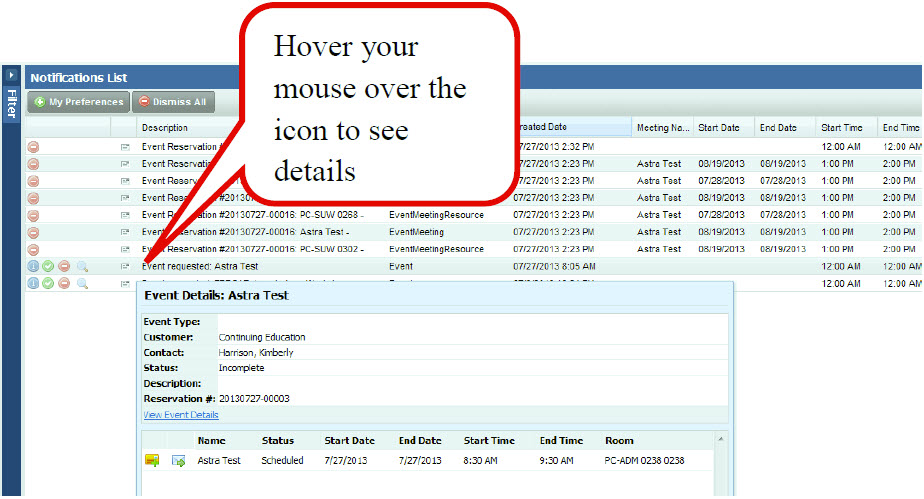Select the reservation description ending PC-SUW 0302 -

tap(253, 249)
